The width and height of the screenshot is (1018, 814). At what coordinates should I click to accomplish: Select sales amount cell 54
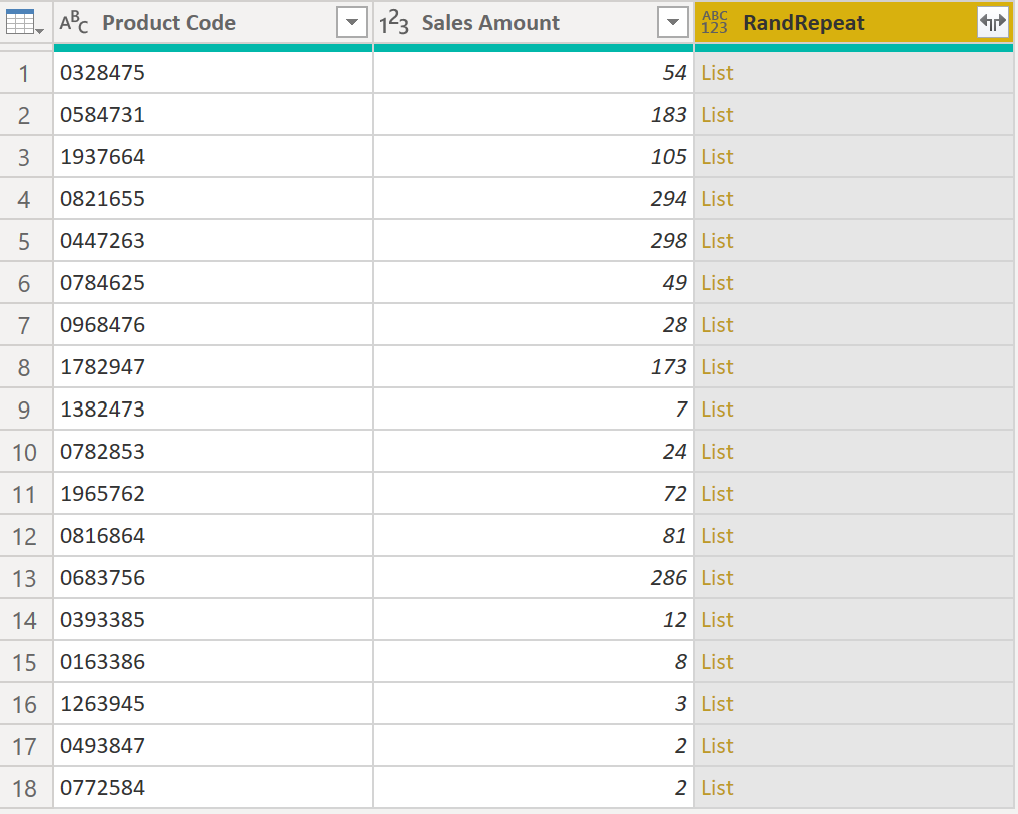click(534, 73)
